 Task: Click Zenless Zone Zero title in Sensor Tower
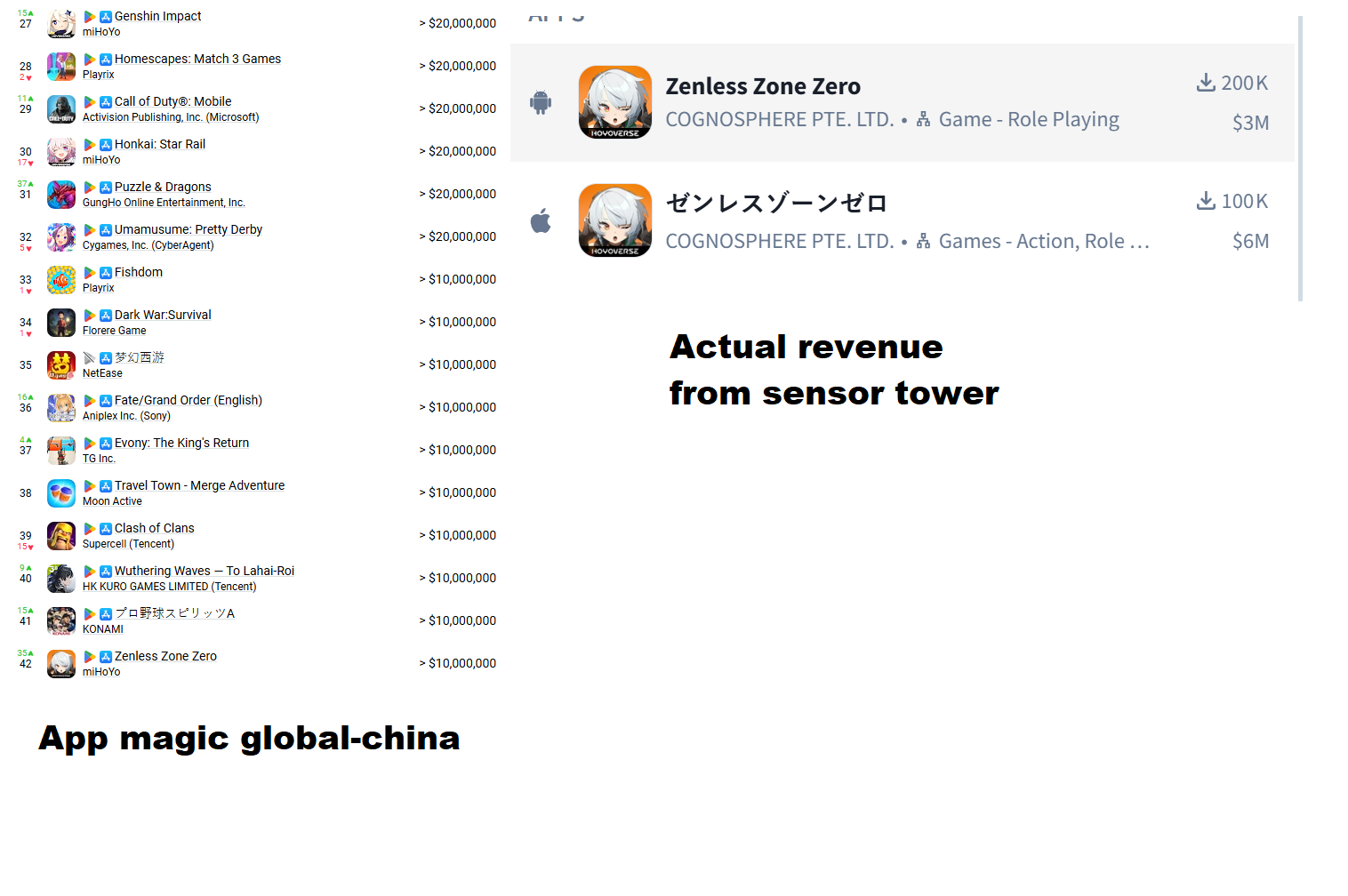[763, 86]
